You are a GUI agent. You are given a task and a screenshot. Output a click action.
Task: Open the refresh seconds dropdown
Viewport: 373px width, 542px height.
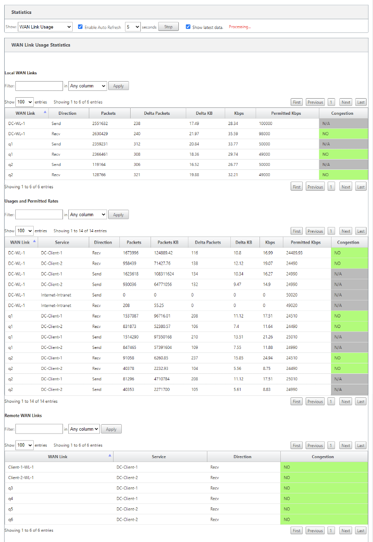(133, 27)
